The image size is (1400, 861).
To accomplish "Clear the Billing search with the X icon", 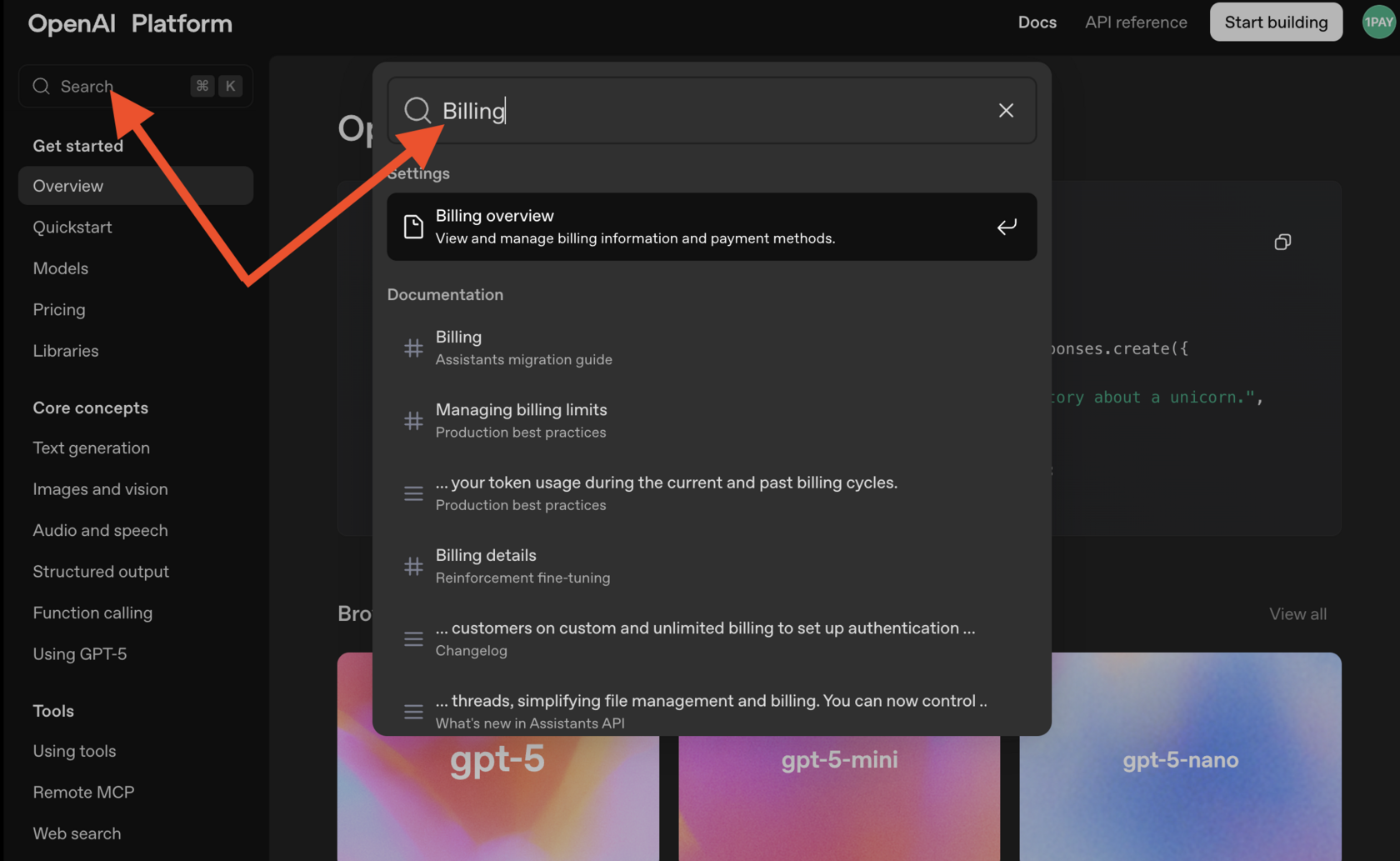I will [x=1006, y=110].
